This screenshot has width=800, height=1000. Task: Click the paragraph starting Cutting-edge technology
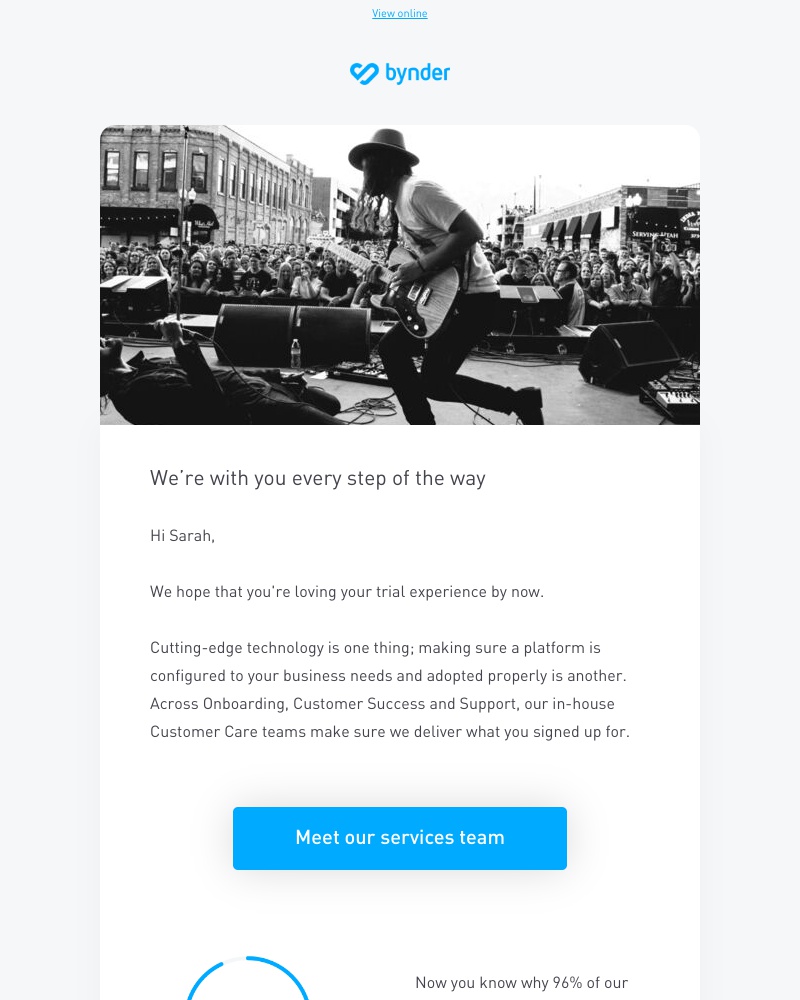coord(390,689)
